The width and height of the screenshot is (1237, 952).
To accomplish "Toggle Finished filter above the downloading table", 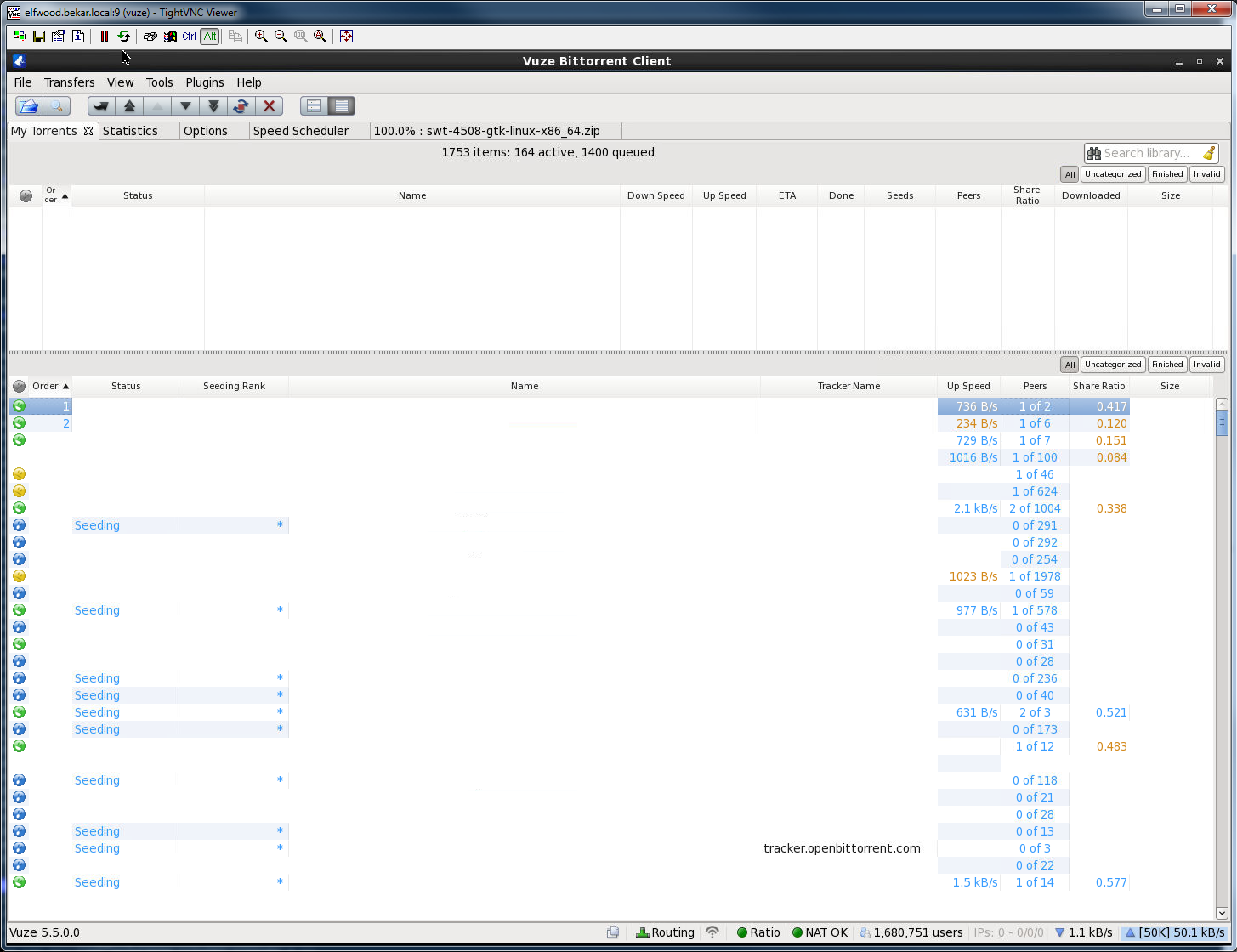I will [1167, 174].
